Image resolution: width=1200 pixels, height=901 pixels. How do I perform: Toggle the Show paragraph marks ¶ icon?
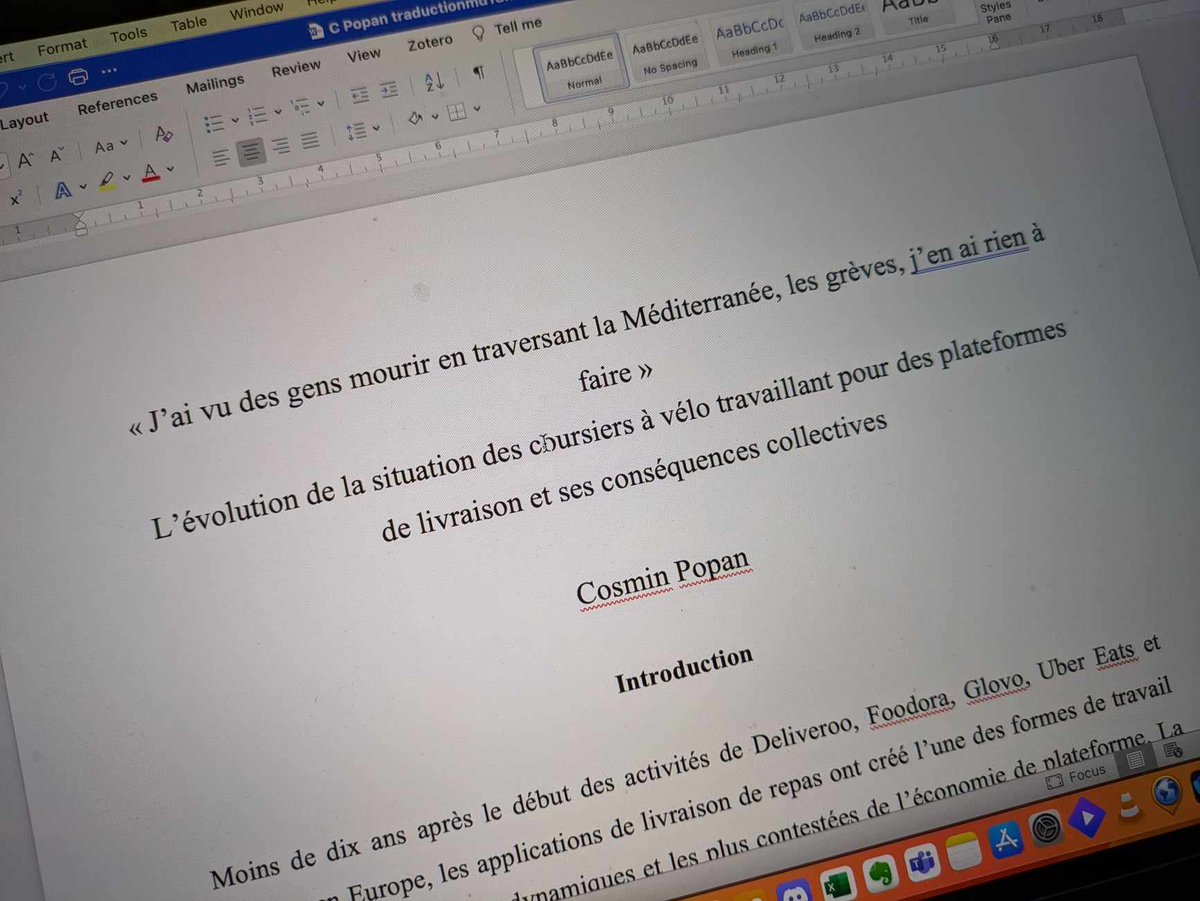tap(479, 73)
